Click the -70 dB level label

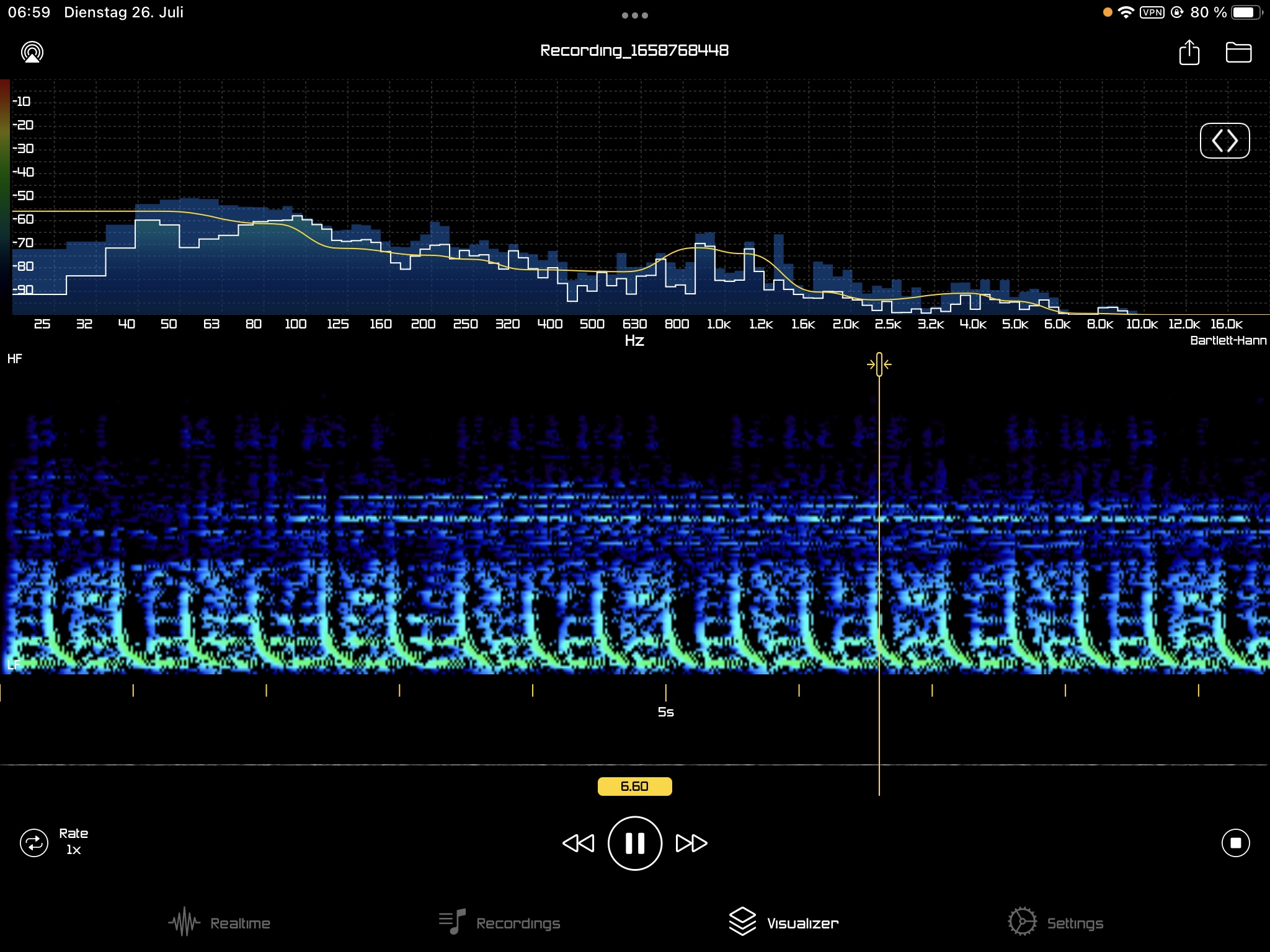click(x=23, y=242)
